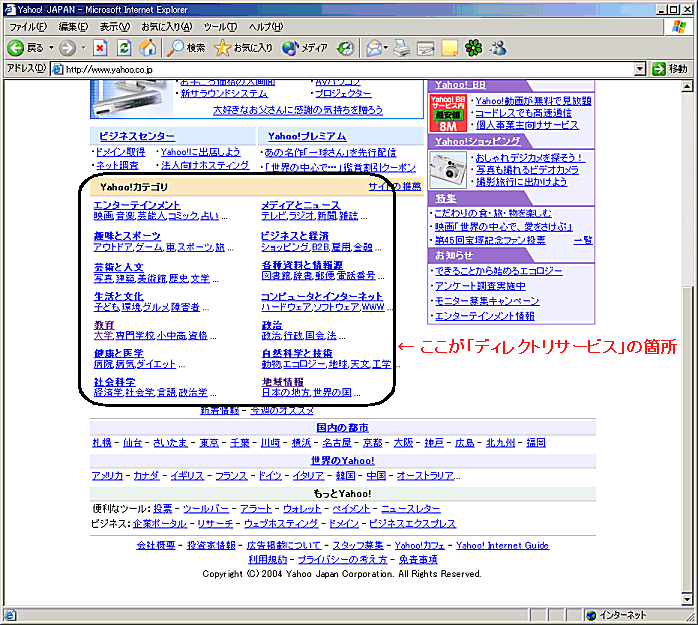Open the Back button history dropdown arrow
Screen dimensions: 698x625
click(x=51, y=48)
